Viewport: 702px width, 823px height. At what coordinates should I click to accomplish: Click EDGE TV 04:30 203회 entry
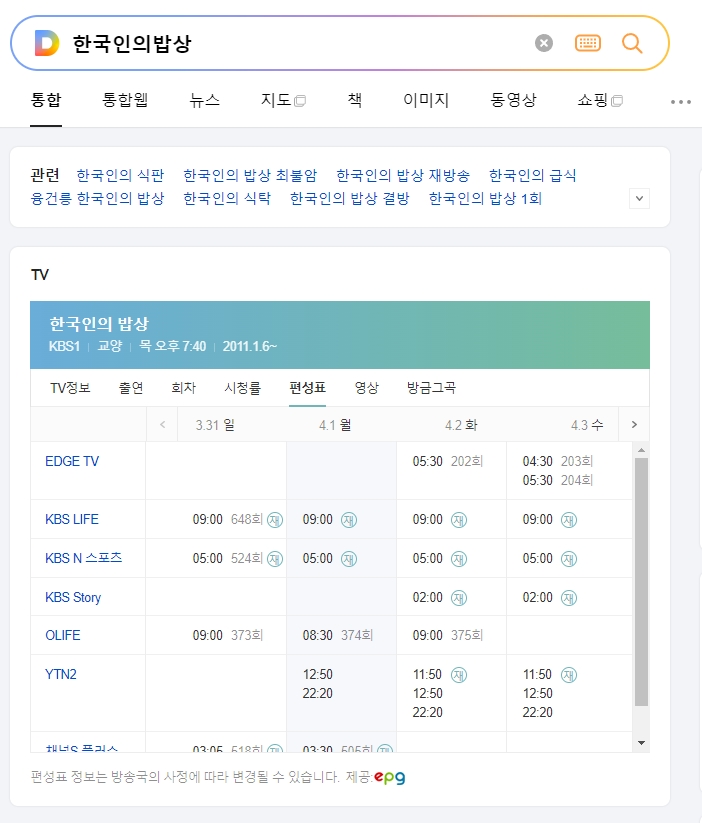coord(558,461)
